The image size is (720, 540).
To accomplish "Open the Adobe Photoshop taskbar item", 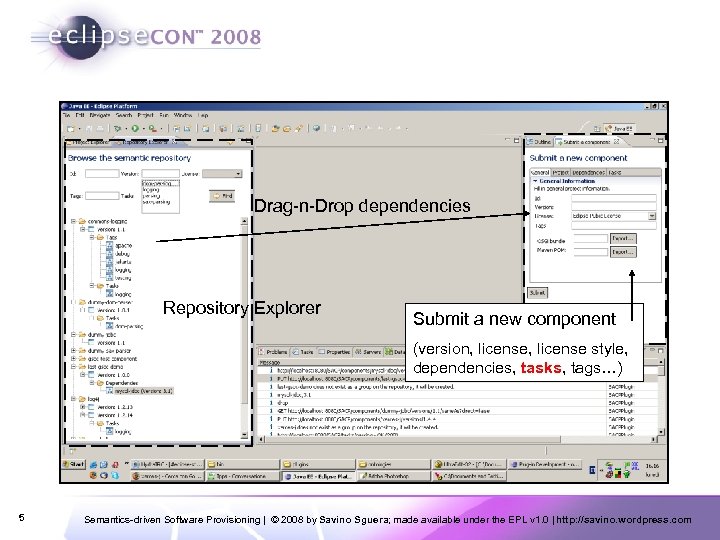I will pos(394,476).
